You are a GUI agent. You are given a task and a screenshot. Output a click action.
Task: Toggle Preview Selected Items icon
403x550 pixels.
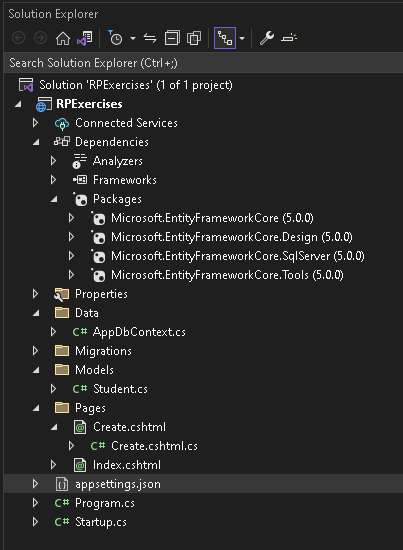pyautogui.click(x=289, y=38)
